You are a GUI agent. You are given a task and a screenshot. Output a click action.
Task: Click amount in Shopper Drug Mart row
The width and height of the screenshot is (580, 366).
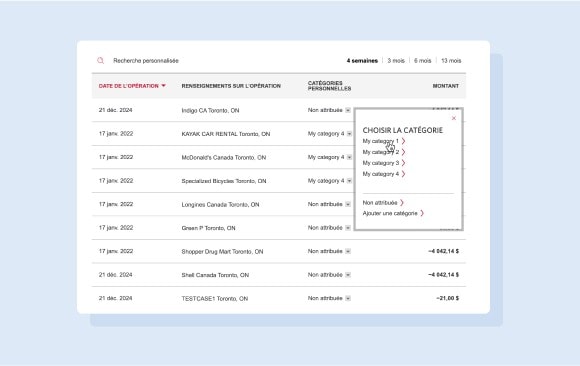click(443, 251)
